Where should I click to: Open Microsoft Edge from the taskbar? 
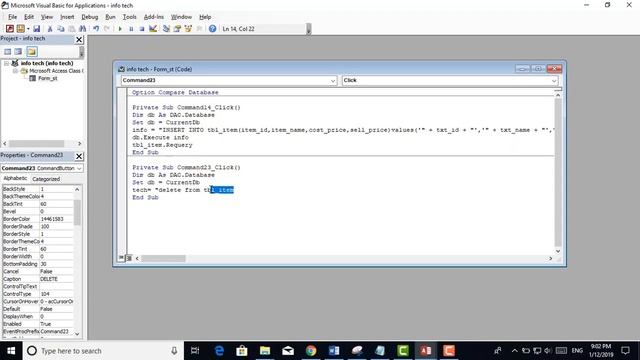[x=219, y=351]
